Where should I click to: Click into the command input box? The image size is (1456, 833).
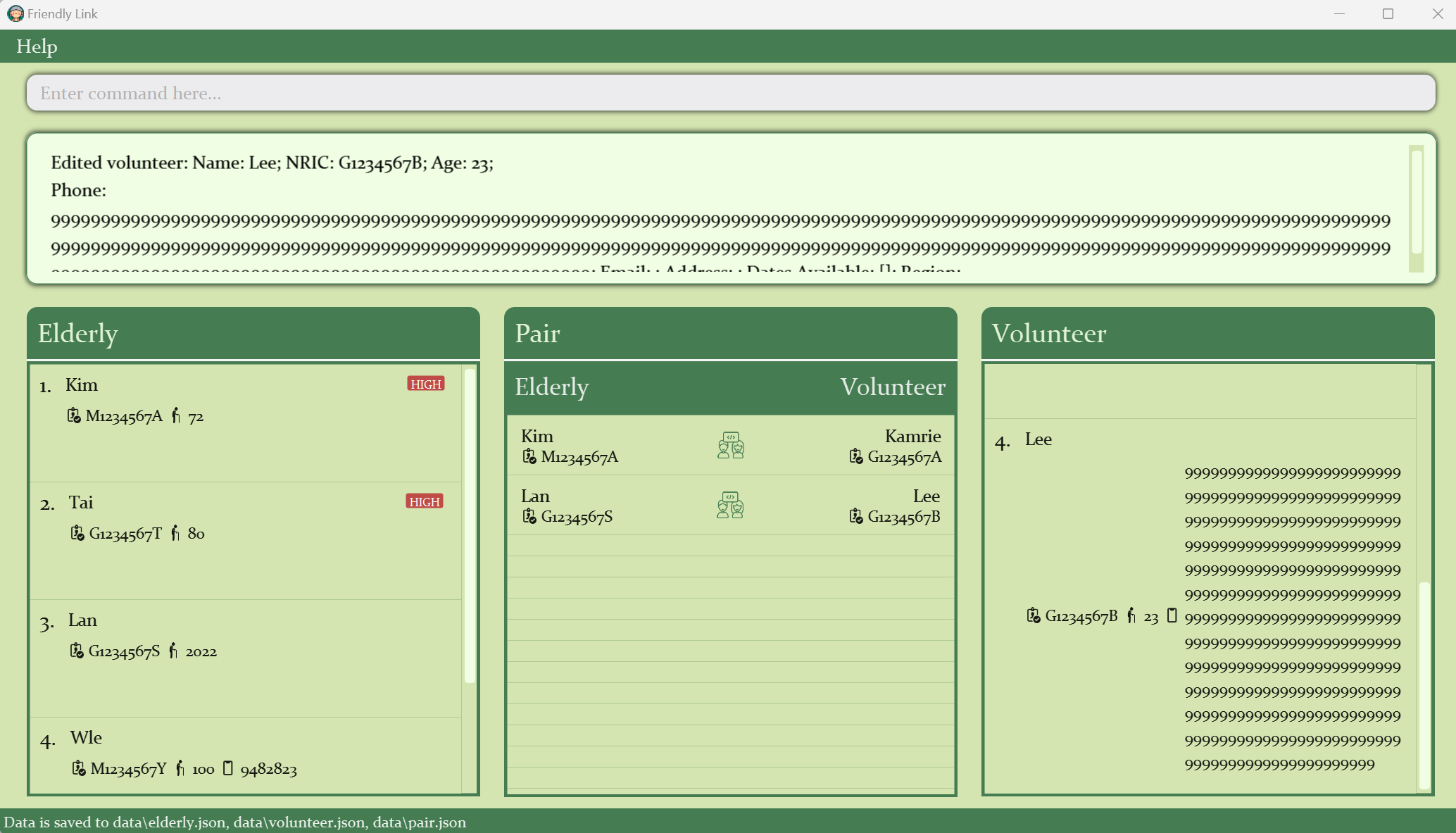pos(731,93)
